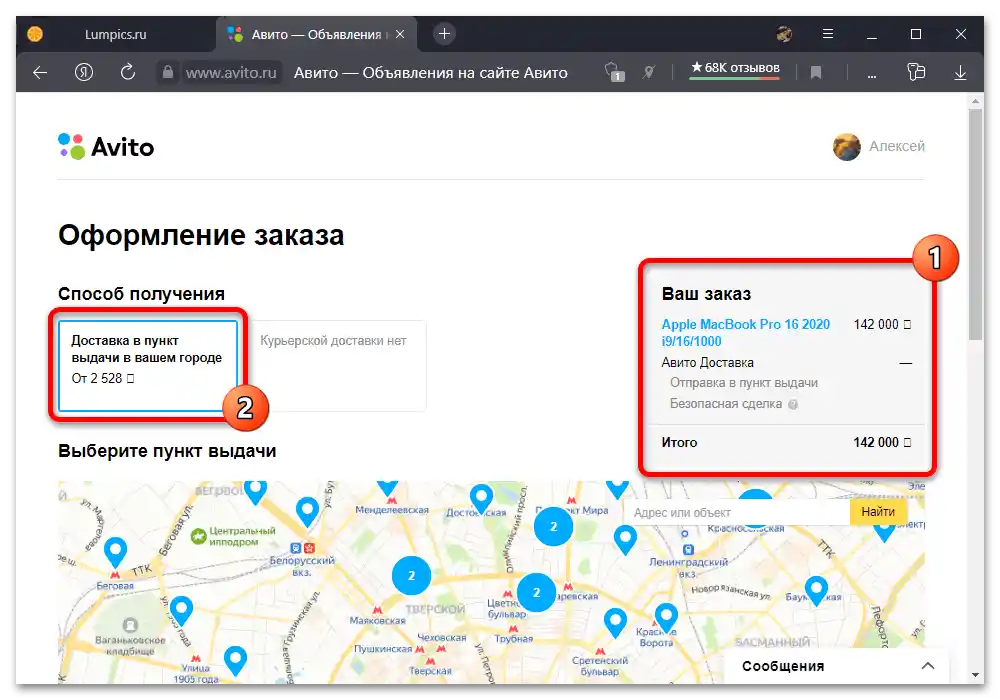
Task: Click the Алексей avatar picture
Action: [847, 147]
